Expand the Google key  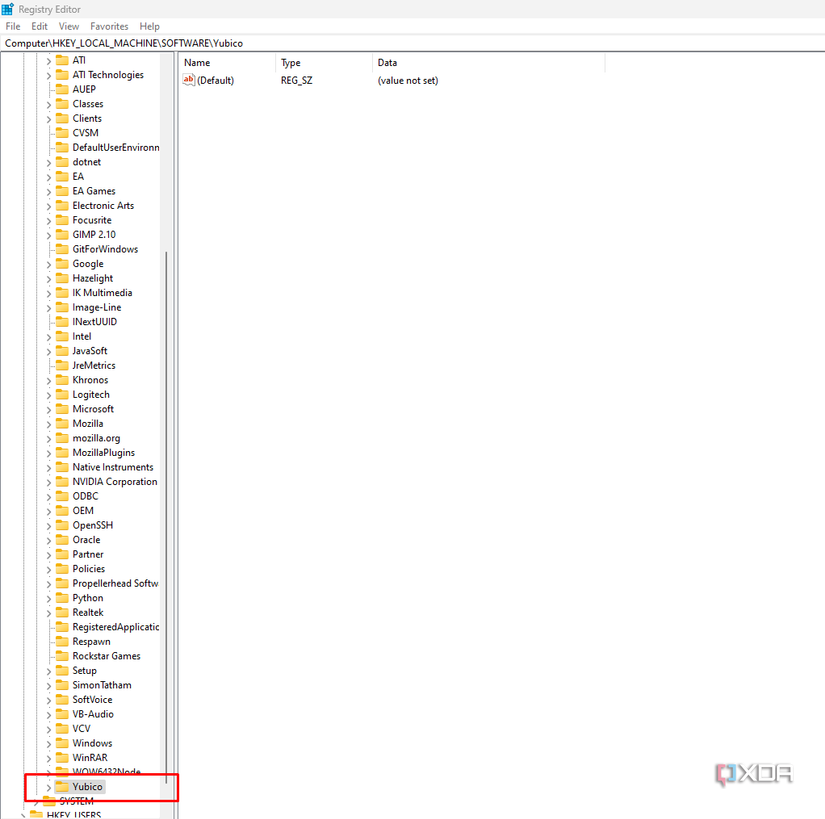(48, 264)
